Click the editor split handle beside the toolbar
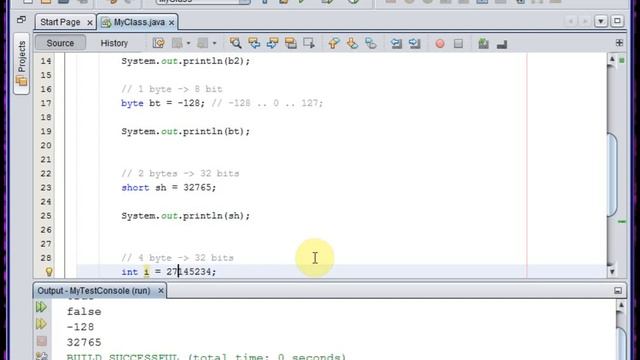The width and height of the screenshot is (640, 360). 619,42
